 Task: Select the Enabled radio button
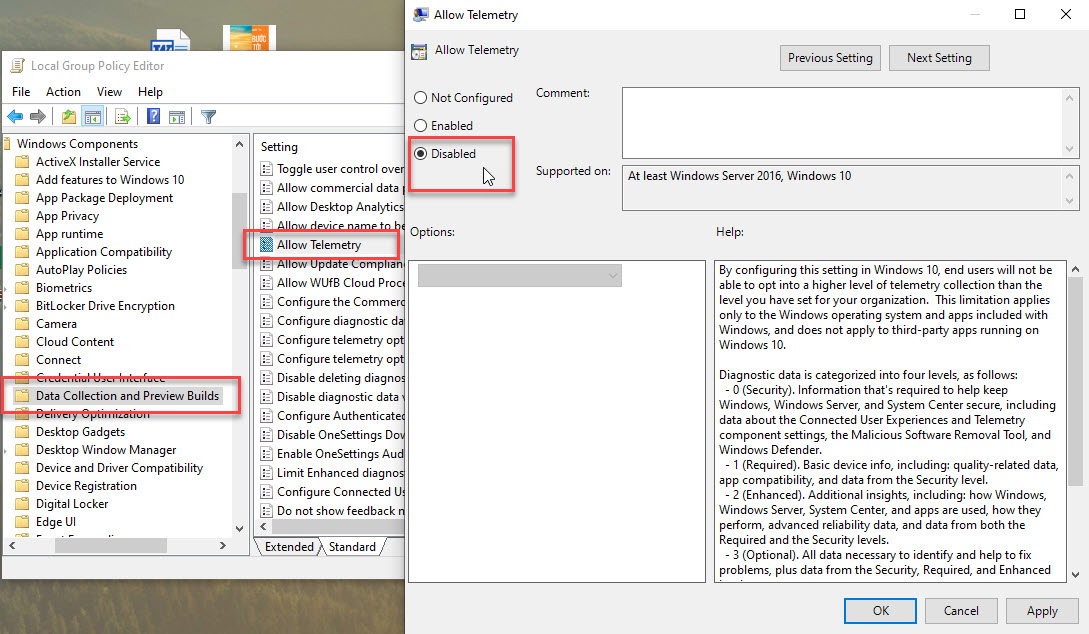[420, 126]
